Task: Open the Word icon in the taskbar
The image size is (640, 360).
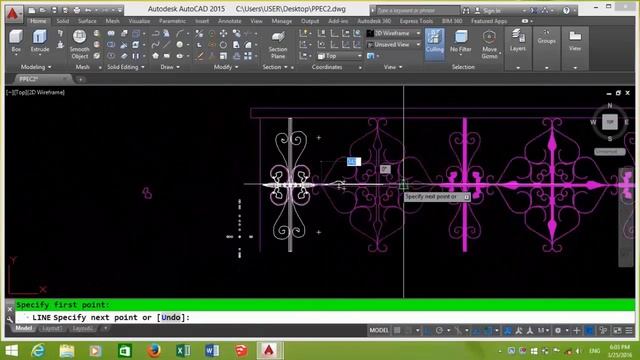Action: tap(212, 351)
